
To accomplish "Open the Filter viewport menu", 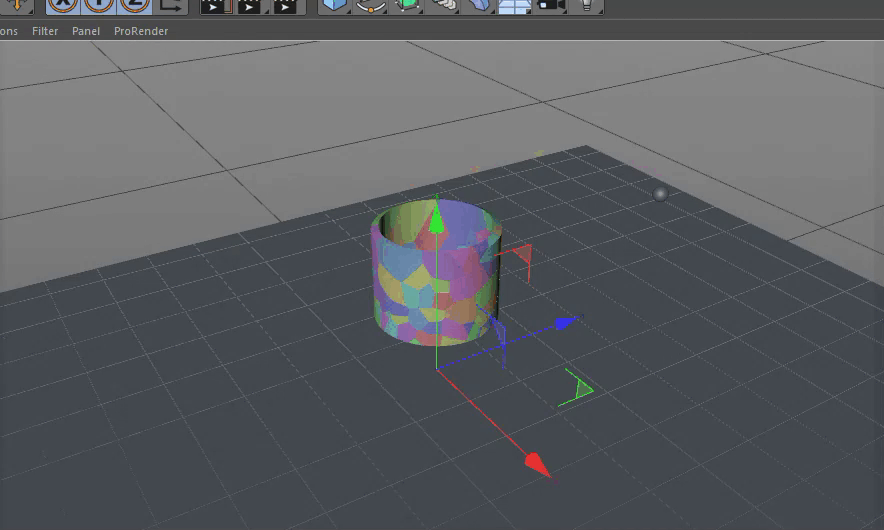I will click(x=45, y=31).
